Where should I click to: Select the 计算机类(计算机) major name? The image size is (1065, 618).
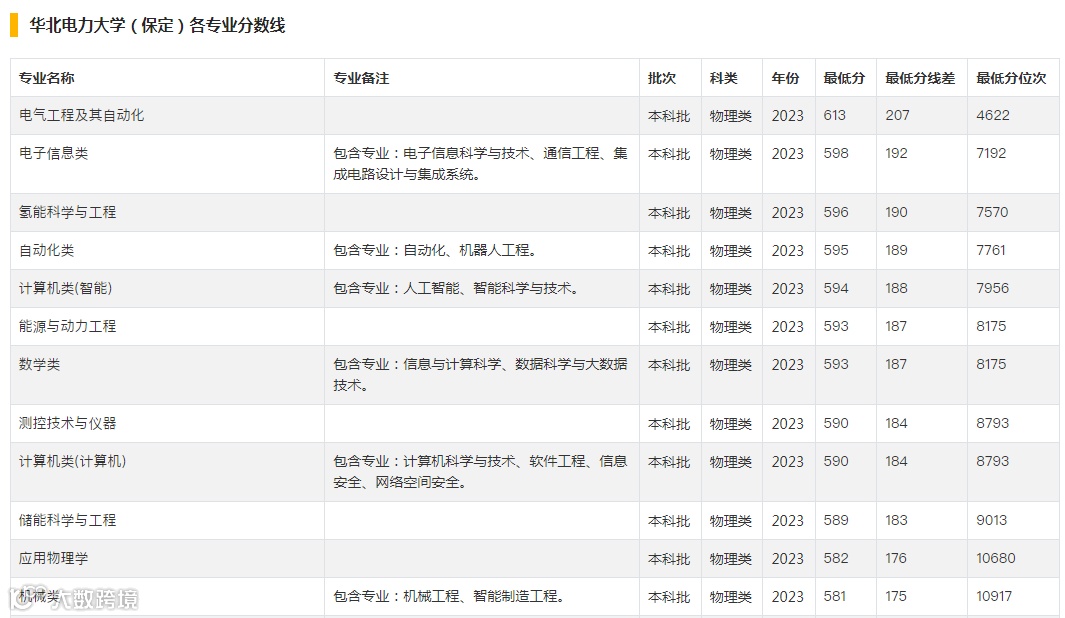click(x=72, y=462)
